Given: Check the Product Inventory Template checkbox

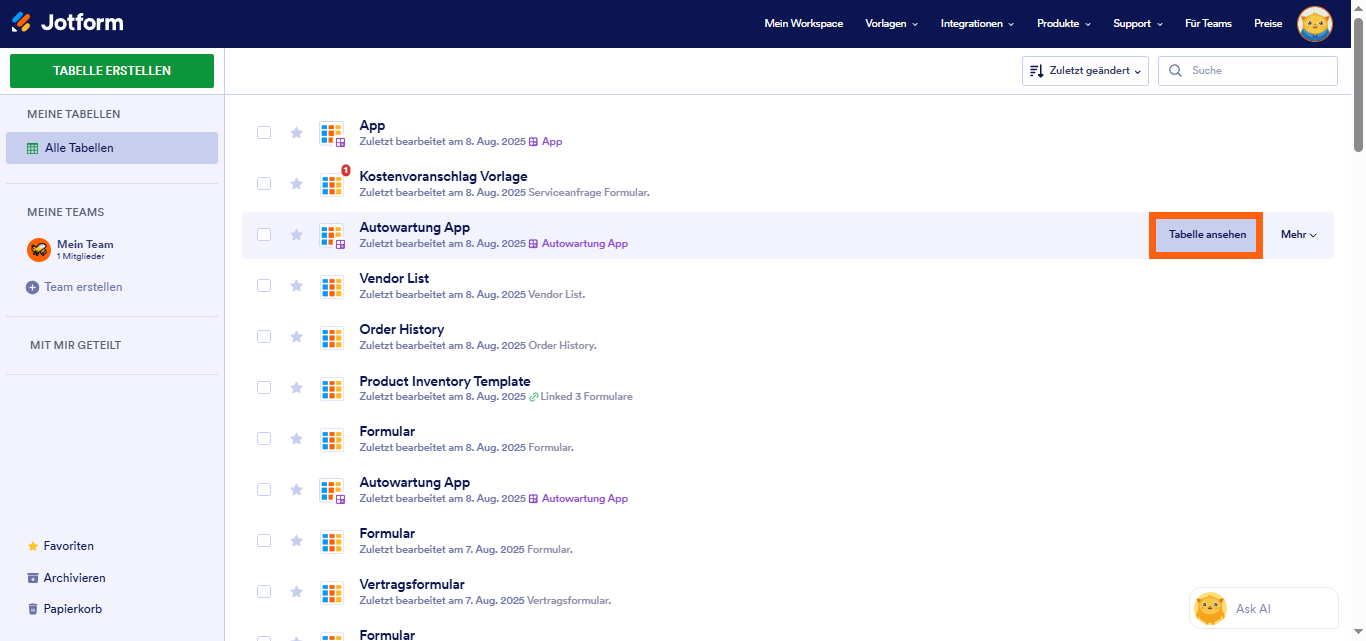Looking at the screenshot, I should 264,387.
